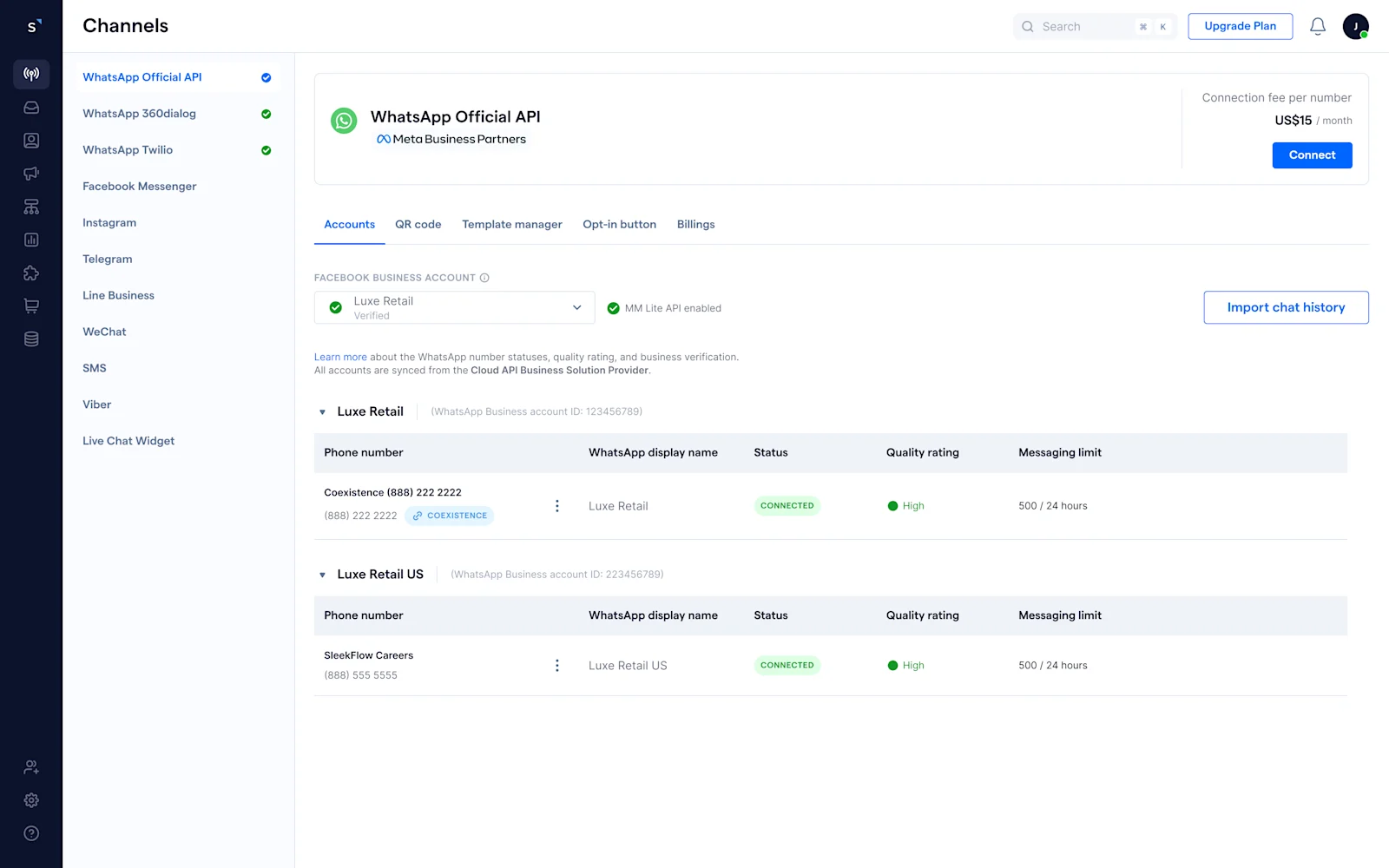Open the invite users icon in the sidebar
The image size is (1389, 868).
tap(31, 767)
